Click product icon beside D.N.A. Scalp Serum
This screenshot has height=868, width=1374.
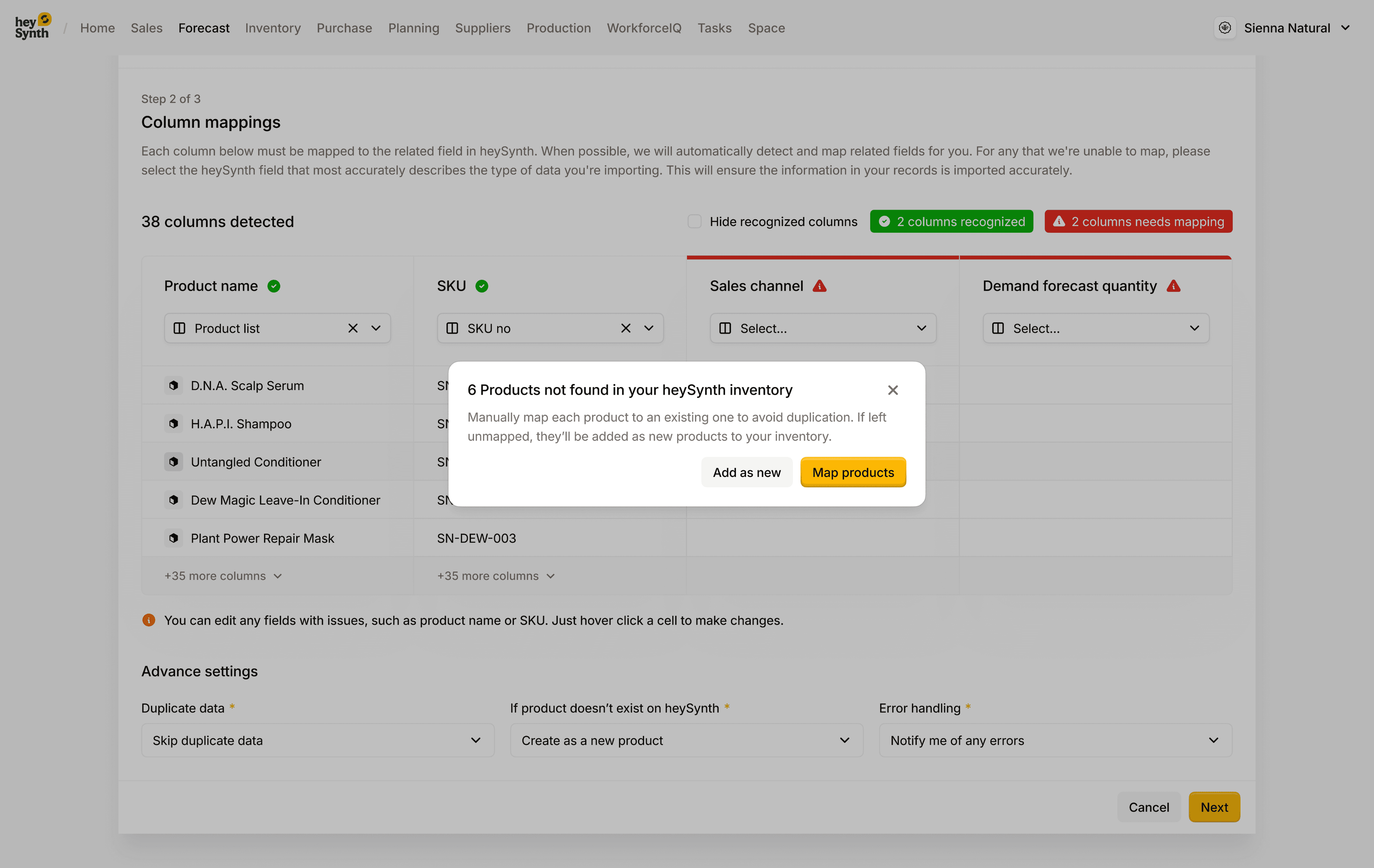point(174,386)
